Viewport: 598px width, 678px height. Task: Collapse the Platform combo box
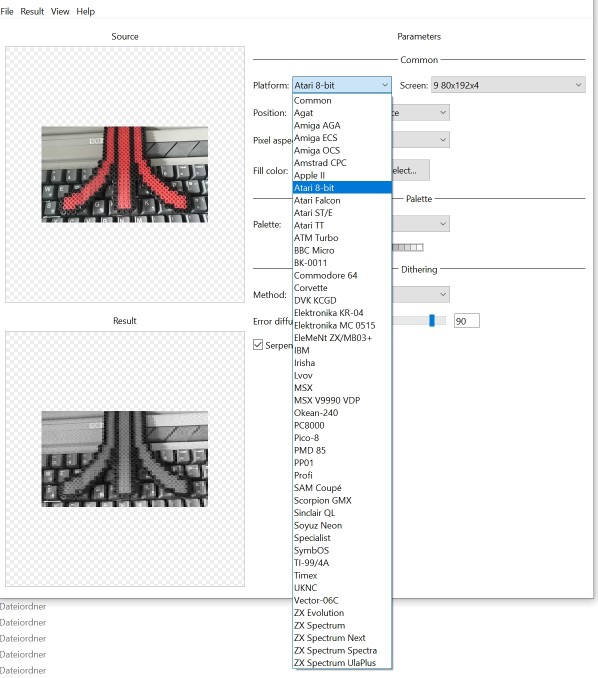point(342,85)
